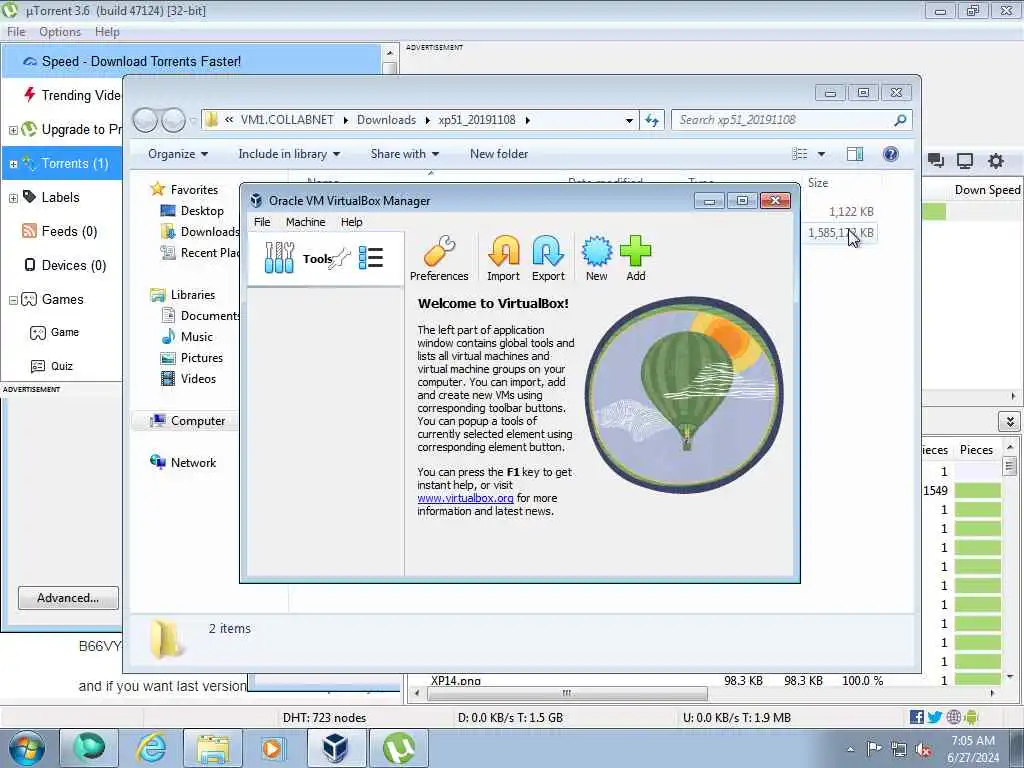The width and height of the screenshot is (1024, 768).
Task: Click the Explorer help icon
Action: coord(891,154)
